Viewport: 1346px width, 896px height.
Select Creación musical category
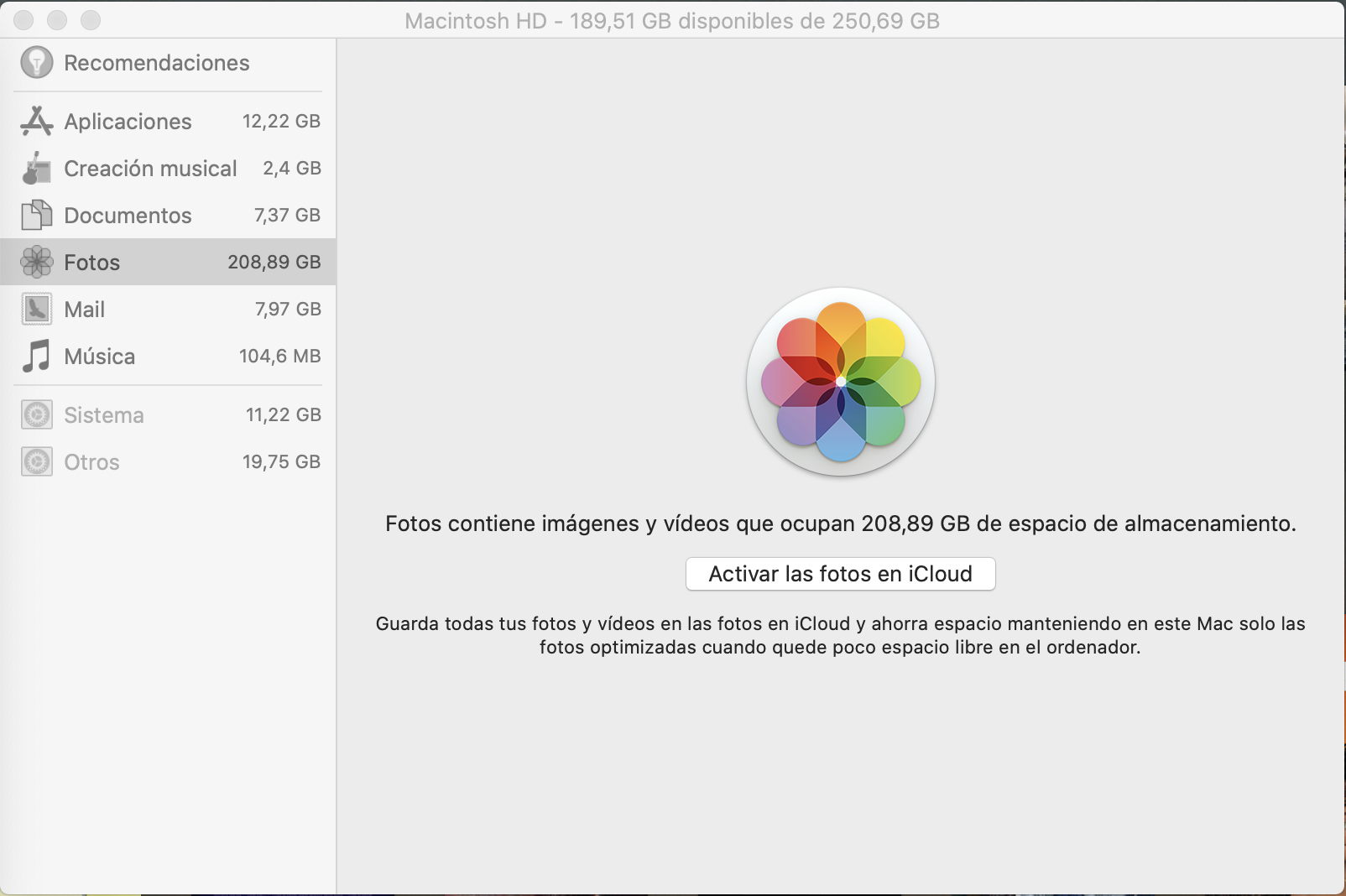click(168, 168)
